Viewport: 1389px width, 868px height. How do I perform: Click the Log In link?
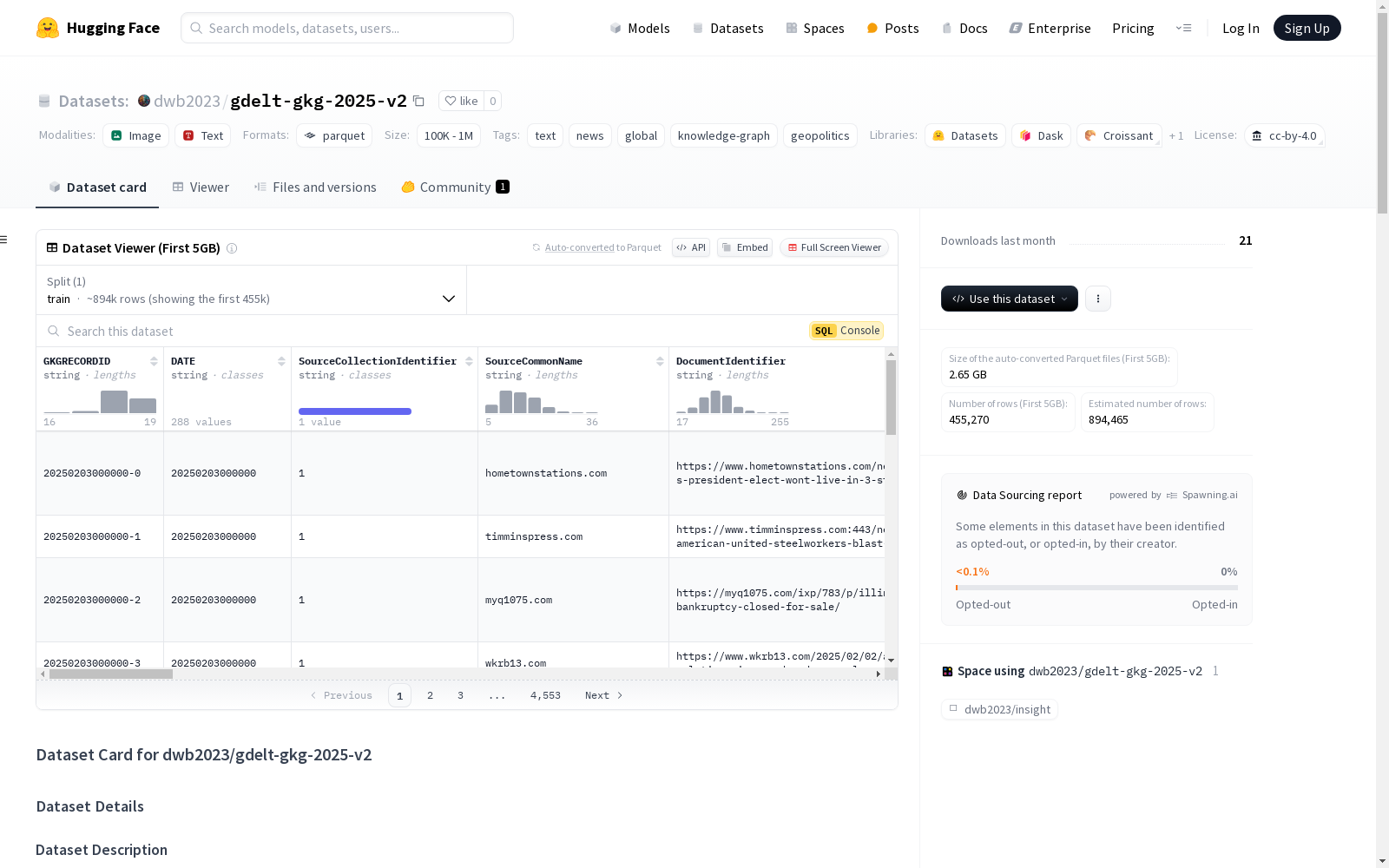pyautogui.click(x=1241, y=28)
